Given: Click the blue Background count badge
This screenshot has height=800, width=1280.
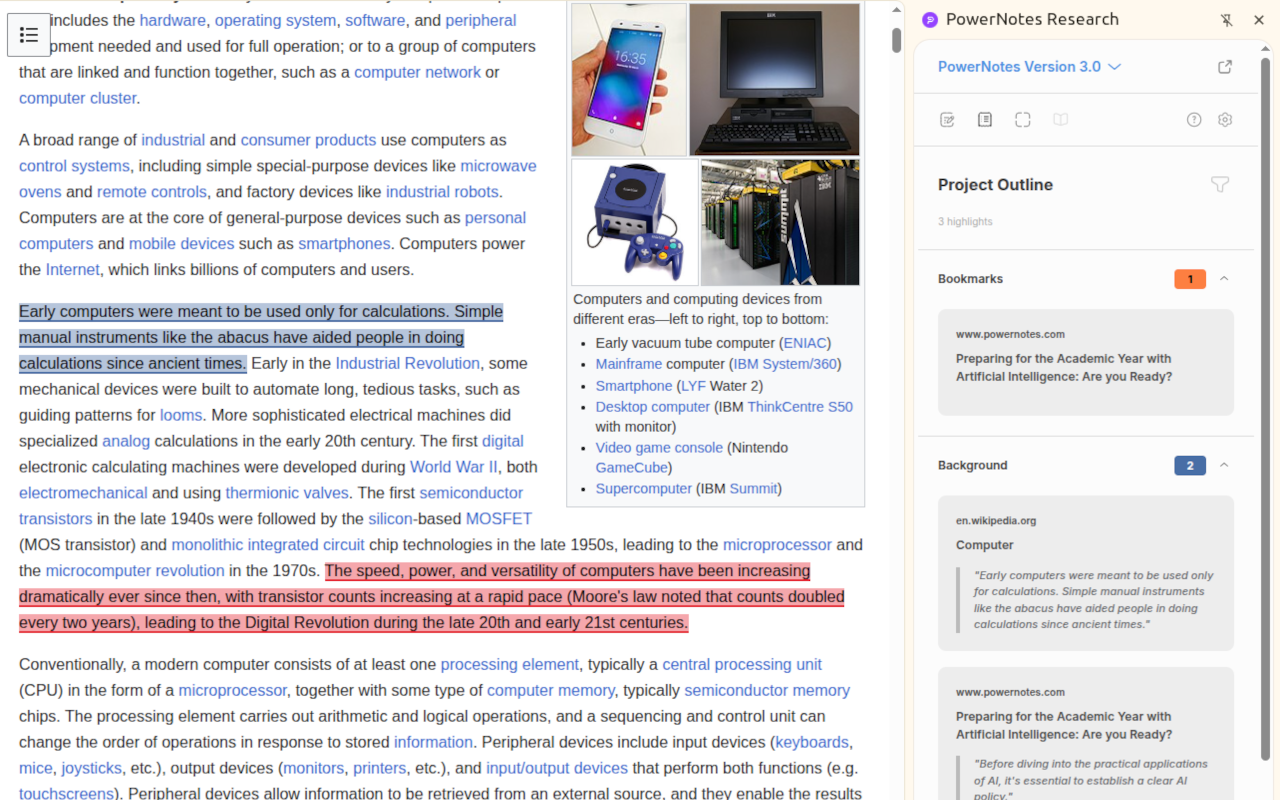Looking at the screenshot, I should pos(1190,465).
